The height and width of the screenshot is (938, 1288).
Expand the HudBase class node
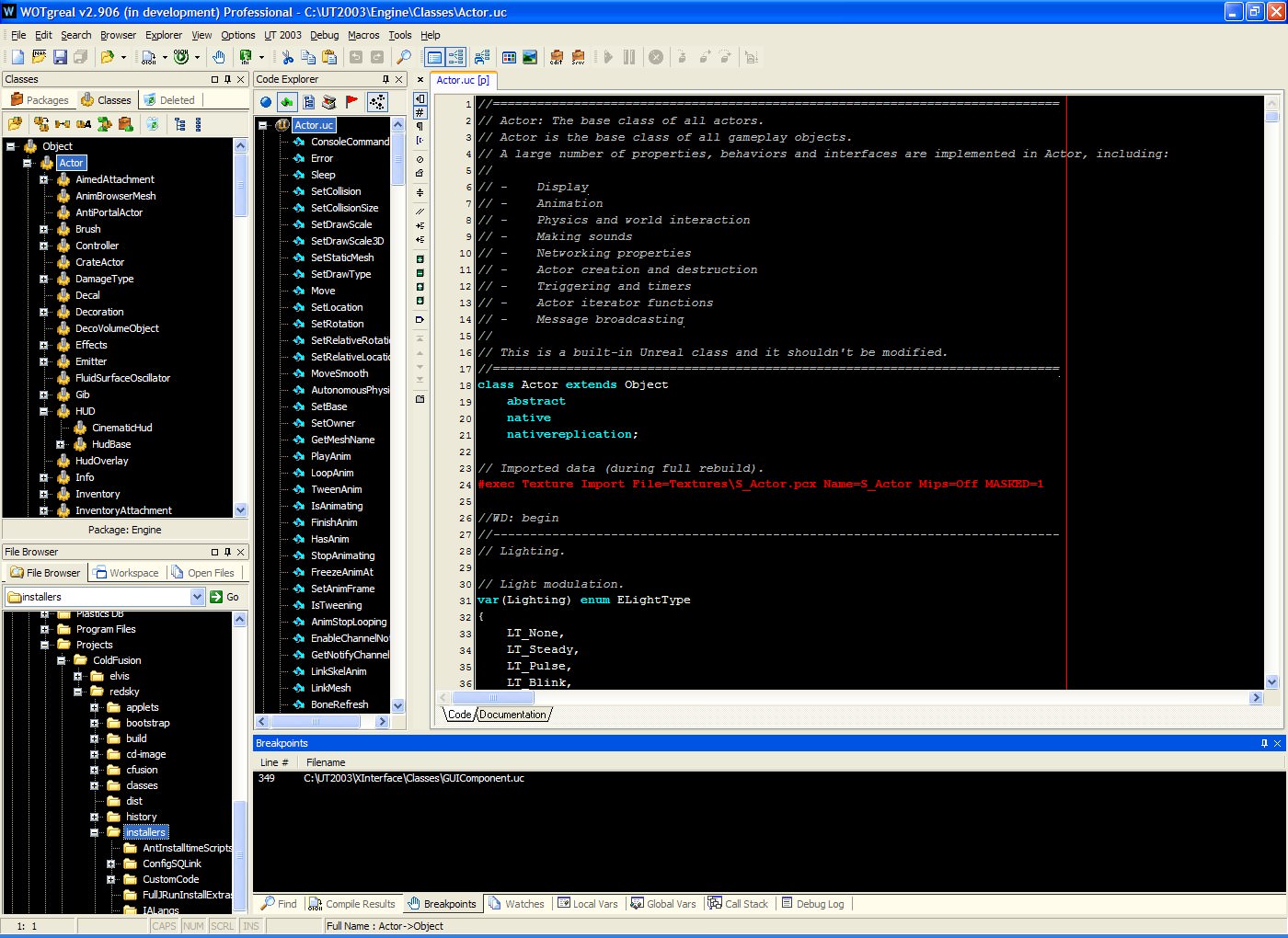pos(60,444)
